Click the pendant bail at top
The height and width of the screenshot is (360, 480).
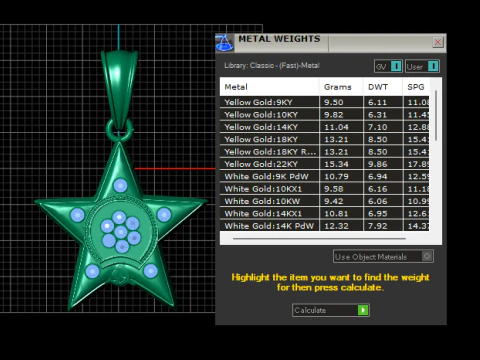119,89
